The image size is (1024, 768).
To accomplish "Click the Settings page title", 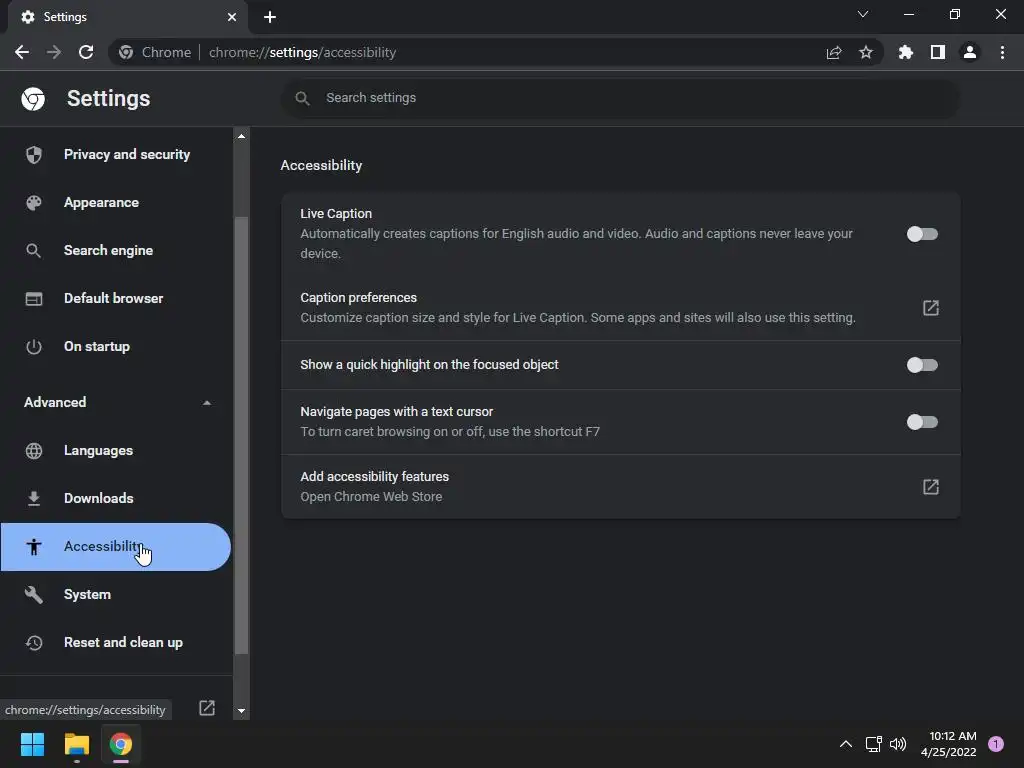I will [108, 99].
